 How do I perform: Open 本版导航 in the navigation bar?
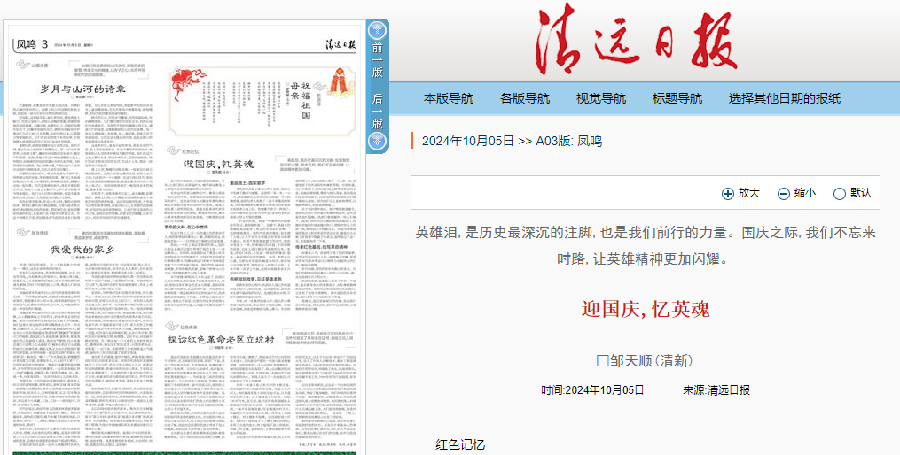coord(448,99)
